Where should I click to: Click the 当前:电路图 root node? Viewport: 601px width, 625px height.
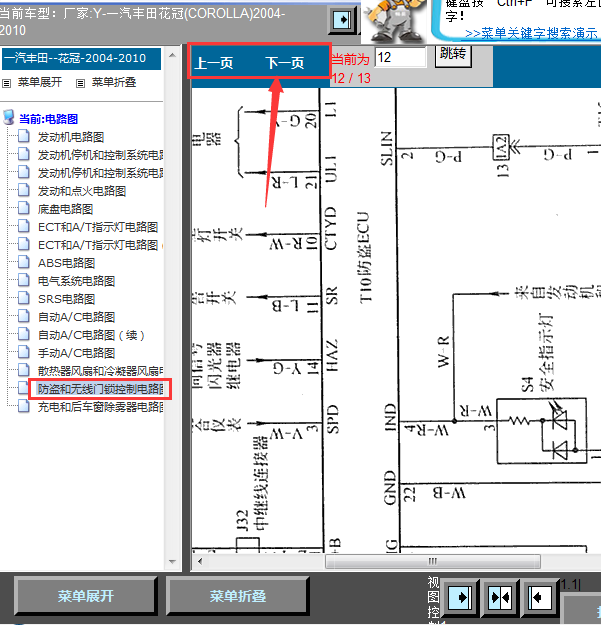pyautogui.click(x=49, y=119)
